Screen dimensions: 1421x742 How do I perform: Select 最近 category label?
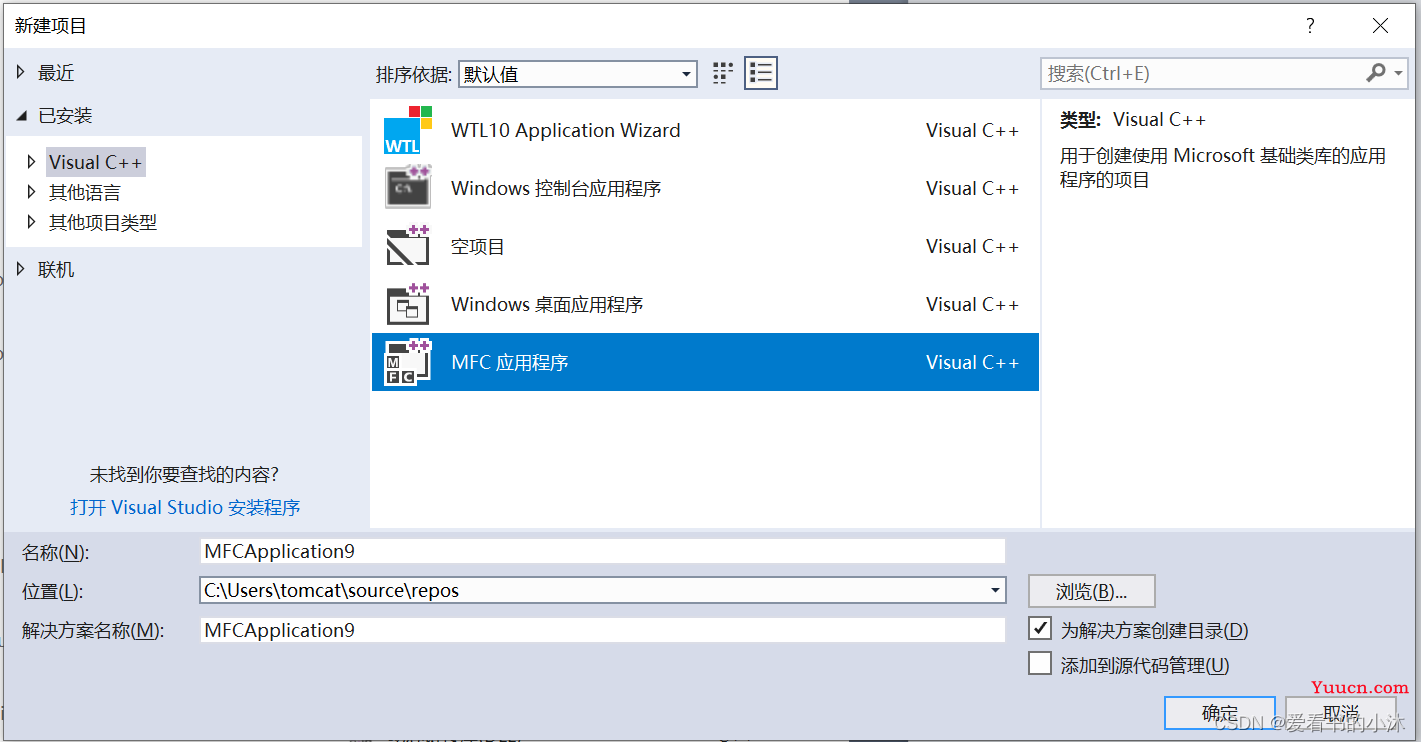[56, 73]
